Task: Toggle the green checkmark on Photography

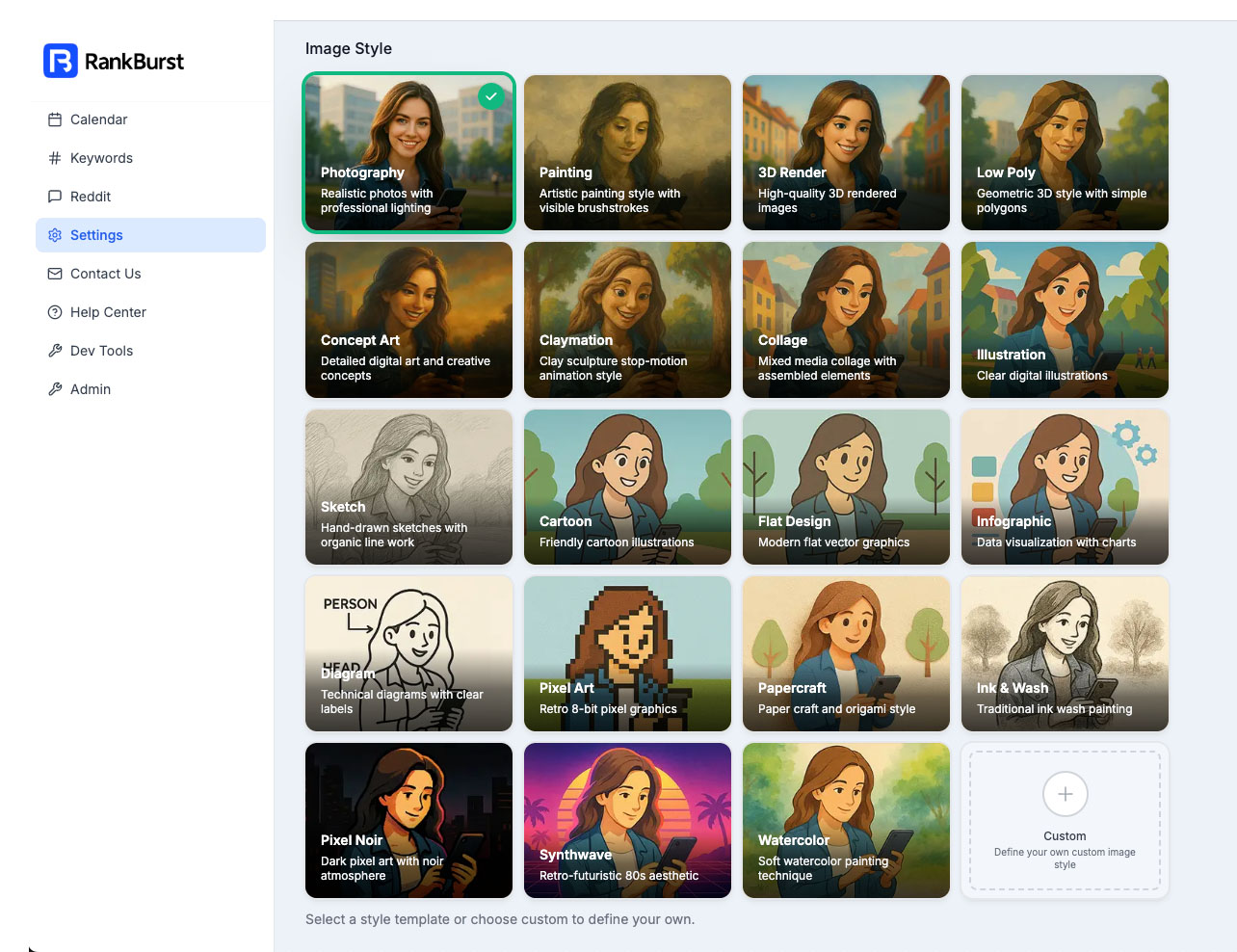Action: [491, 96]
